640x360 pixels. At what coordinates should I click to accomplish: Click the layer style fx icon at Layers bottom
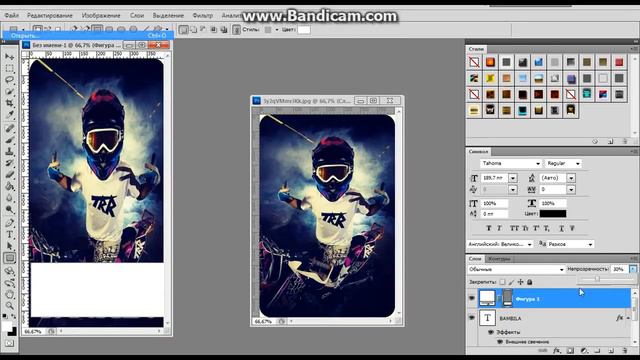coord(556,350)
